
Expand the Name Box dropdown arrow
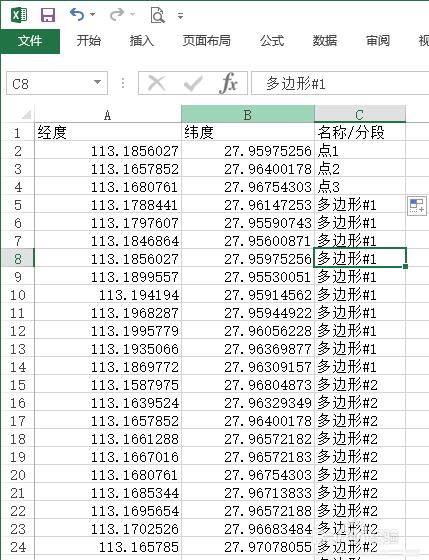pyautogui.click(x=97, y=82)
